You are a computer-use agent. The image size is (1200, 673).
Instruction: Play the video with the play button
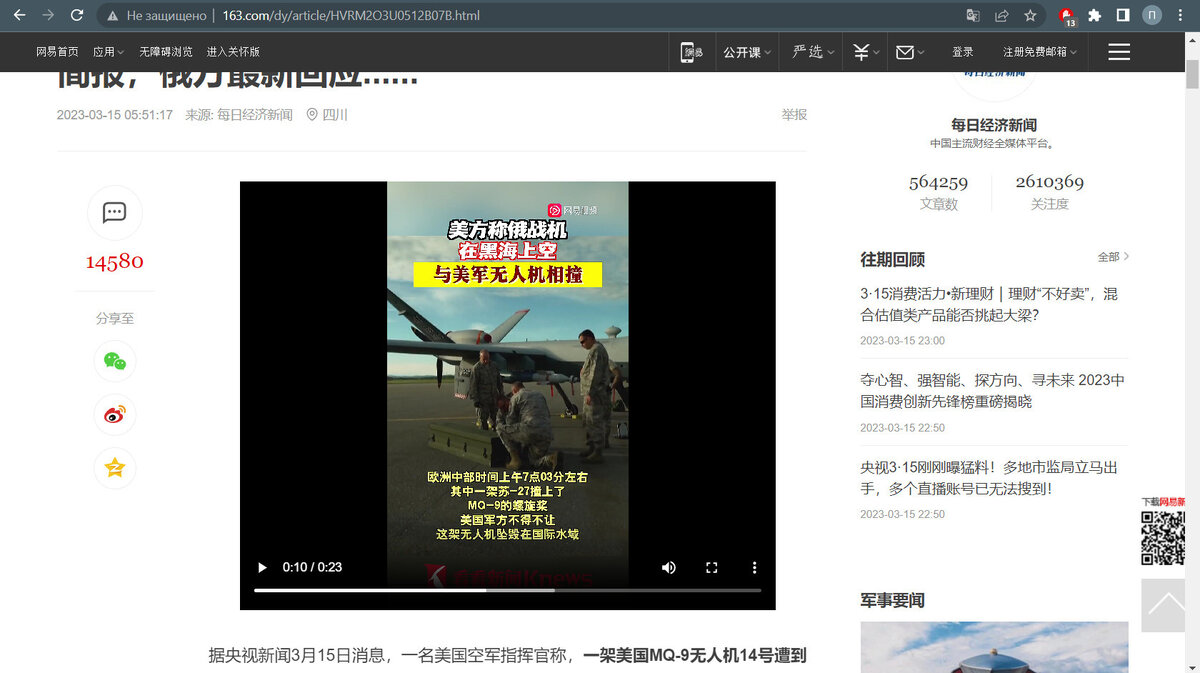click(x=263, y=567)
